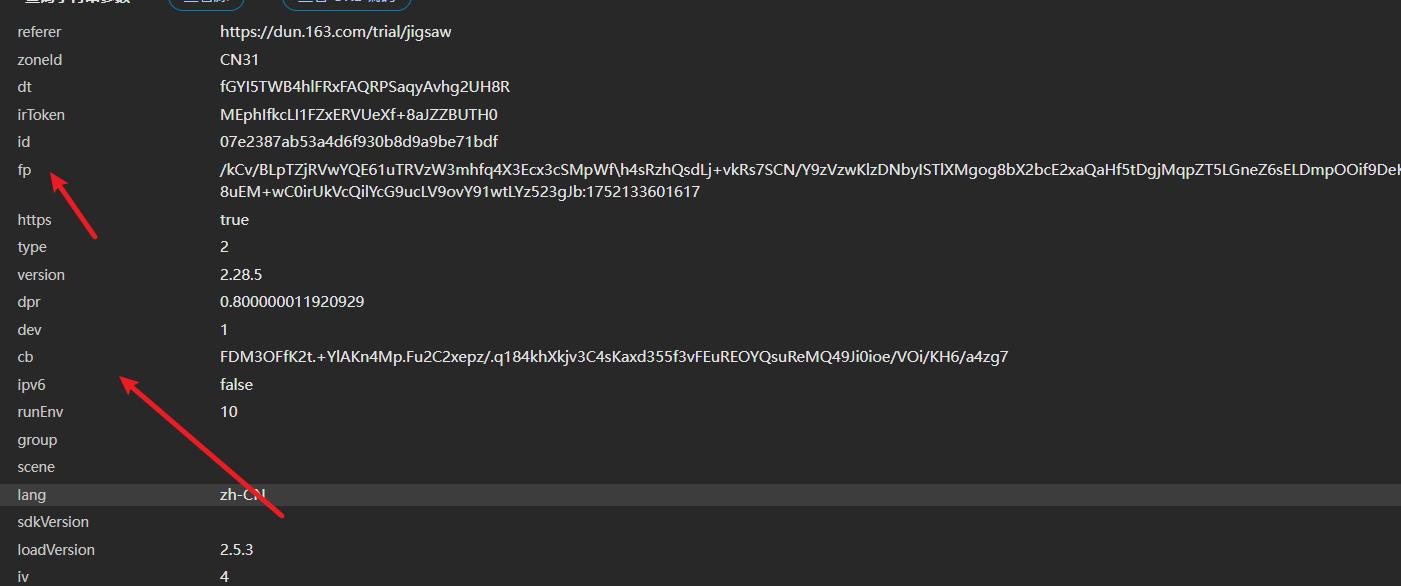Select the referer URL value dun.163.com

pos(335,32)
